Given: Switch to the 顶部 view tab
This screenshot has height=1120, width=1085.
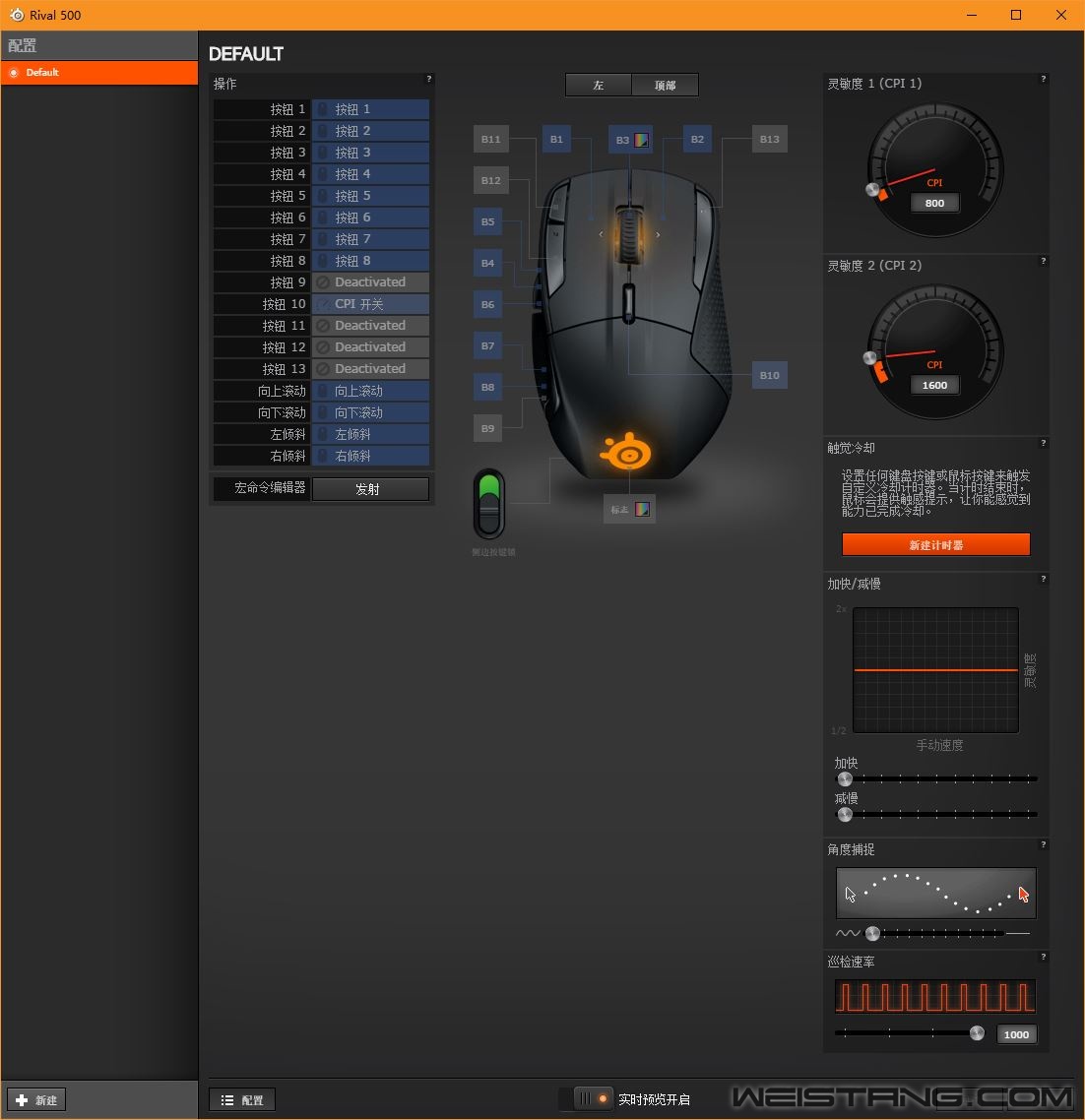Looking at the screenshot, I should point(665,85).
